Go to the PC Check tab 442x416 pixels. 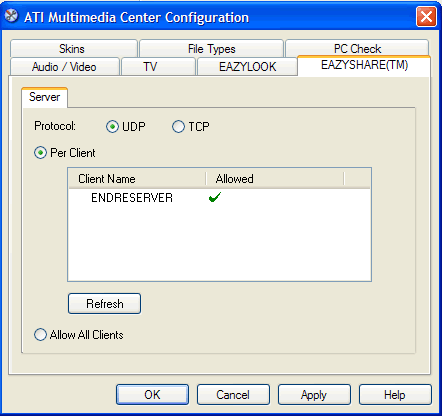[357, 48]
